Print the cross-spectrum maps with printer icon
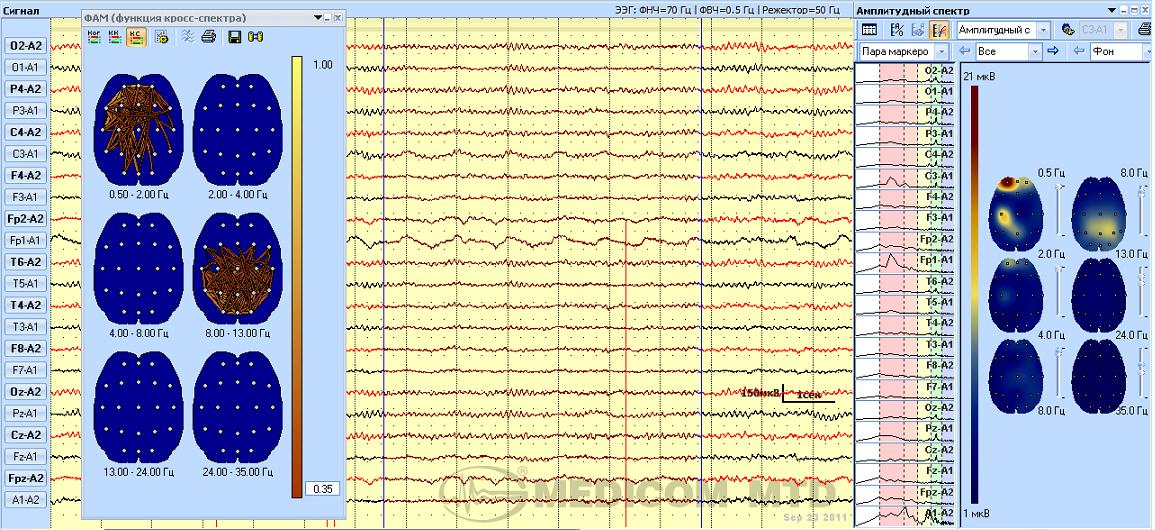Viewport: 1155px width, 530px height. 208,37
